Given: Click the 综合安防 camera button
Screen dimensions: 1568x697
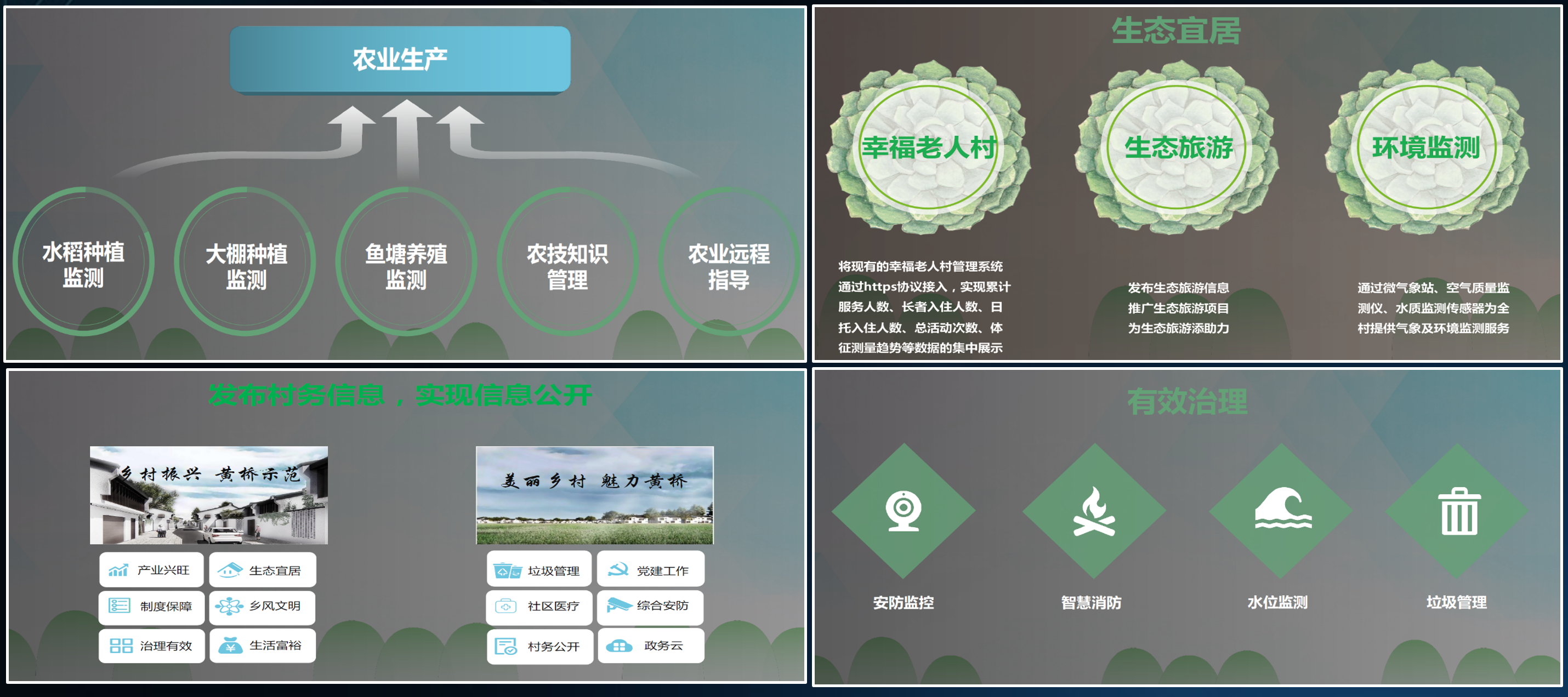Looking at the screenshot, I should [650, 607].
